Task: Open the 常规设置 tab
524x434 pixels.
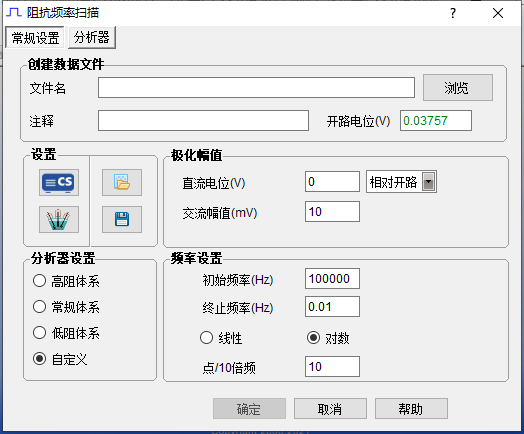Action: (35, 38)
